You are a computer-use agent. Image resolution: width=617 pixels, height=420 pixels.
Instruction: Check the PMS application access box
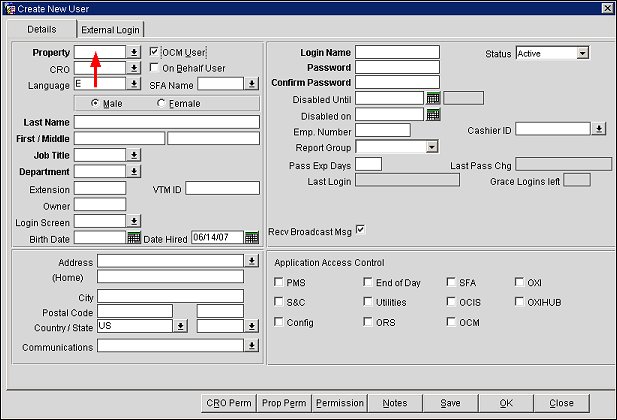click(x=278, y=283)
